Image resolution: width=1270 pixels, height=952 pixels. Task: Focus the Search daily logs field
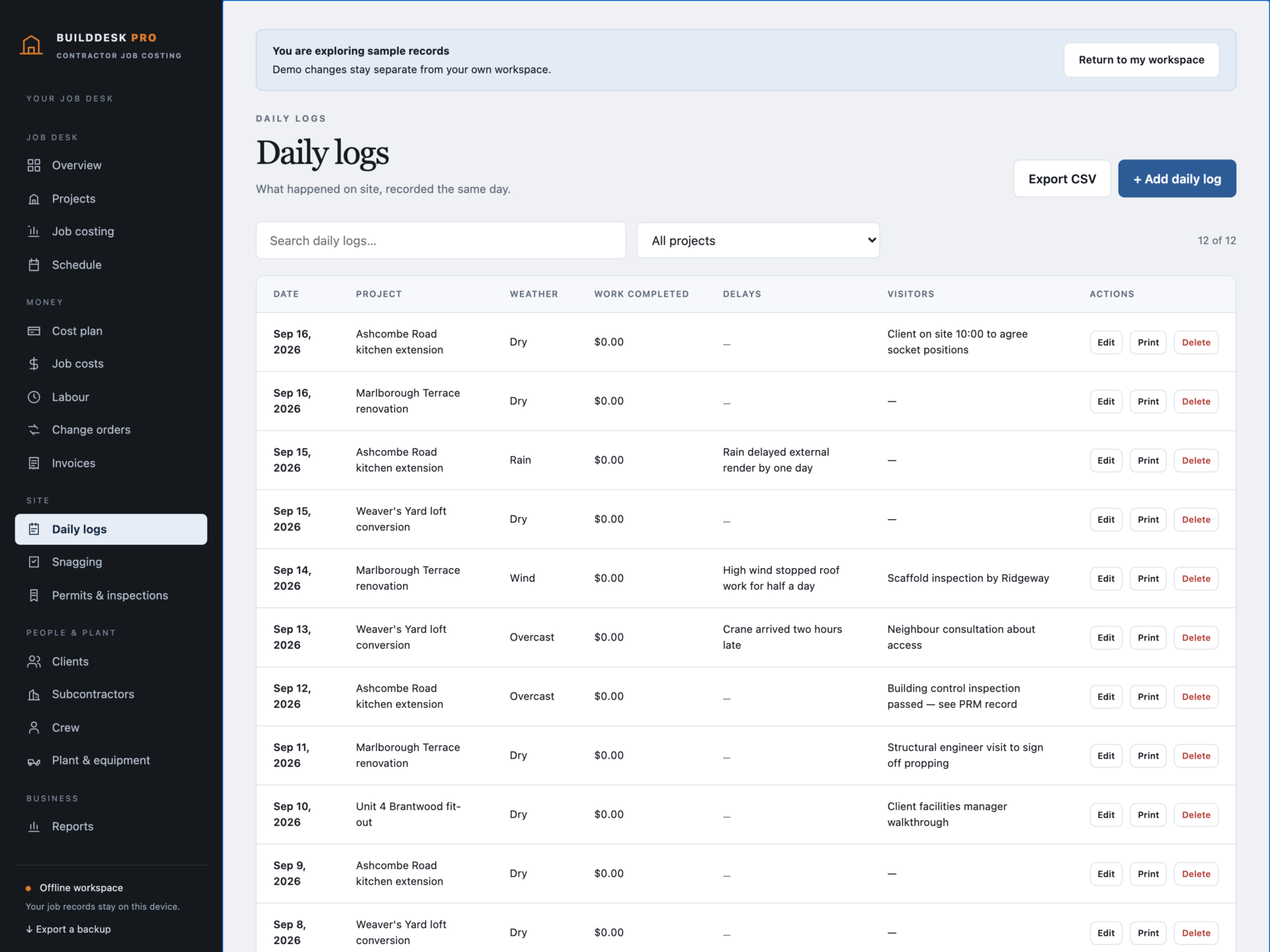pyautogui.click(x=441, y=241)
